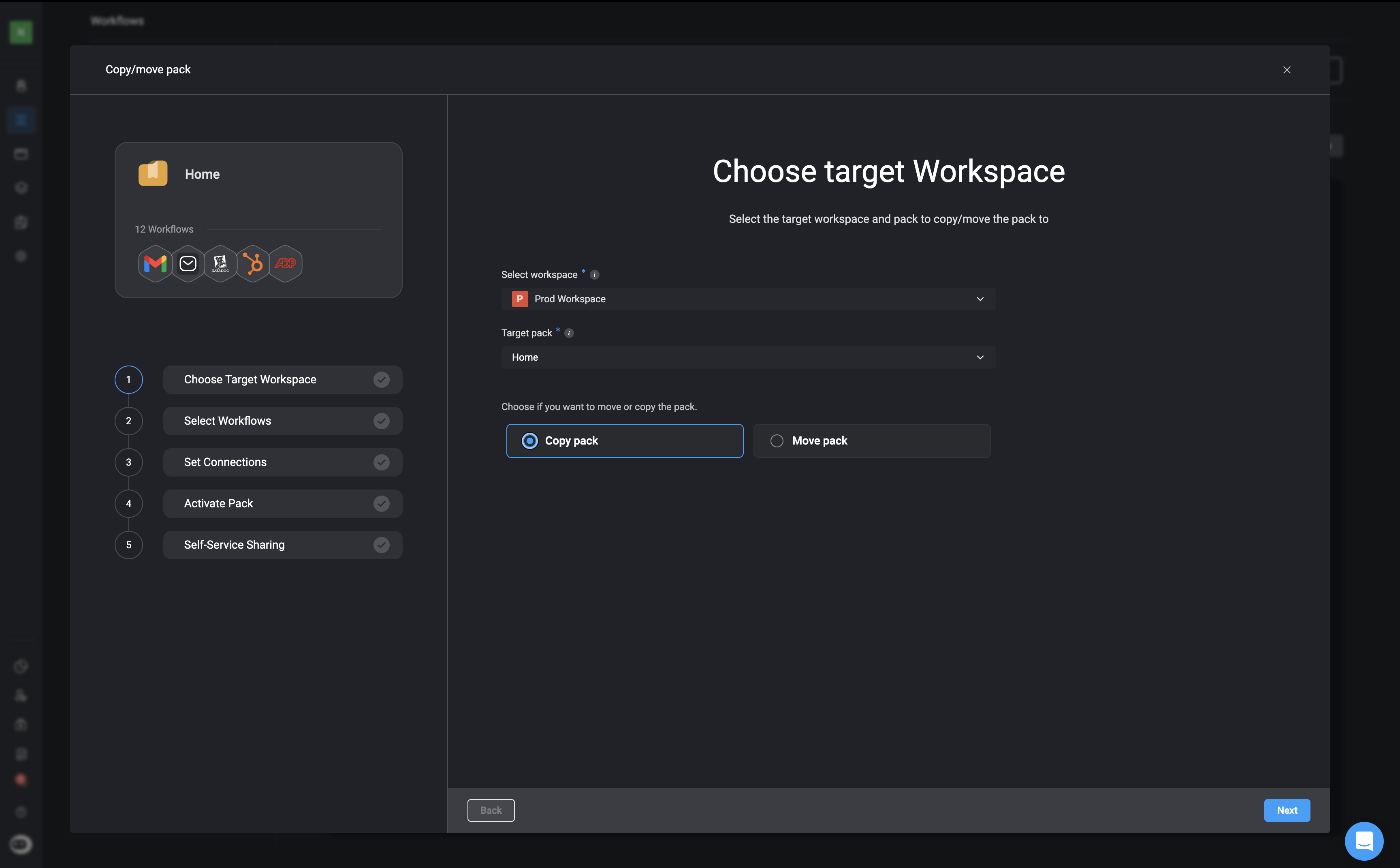This screenshot has width=1400, height=868.
Task: Click the HubSpot integration icon
Action: click(253, 263)
